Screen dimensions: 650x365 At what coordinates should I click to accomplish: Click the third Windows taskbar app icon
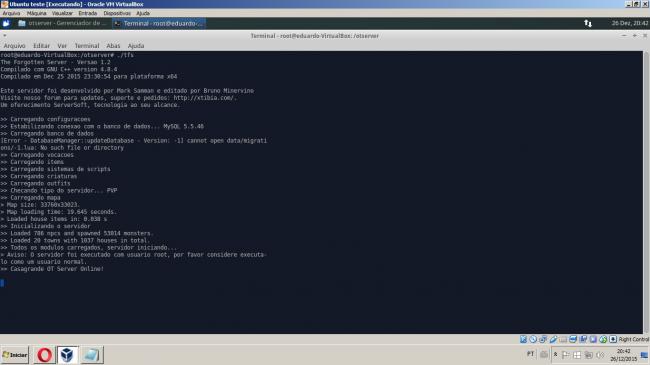click(91, 355)
